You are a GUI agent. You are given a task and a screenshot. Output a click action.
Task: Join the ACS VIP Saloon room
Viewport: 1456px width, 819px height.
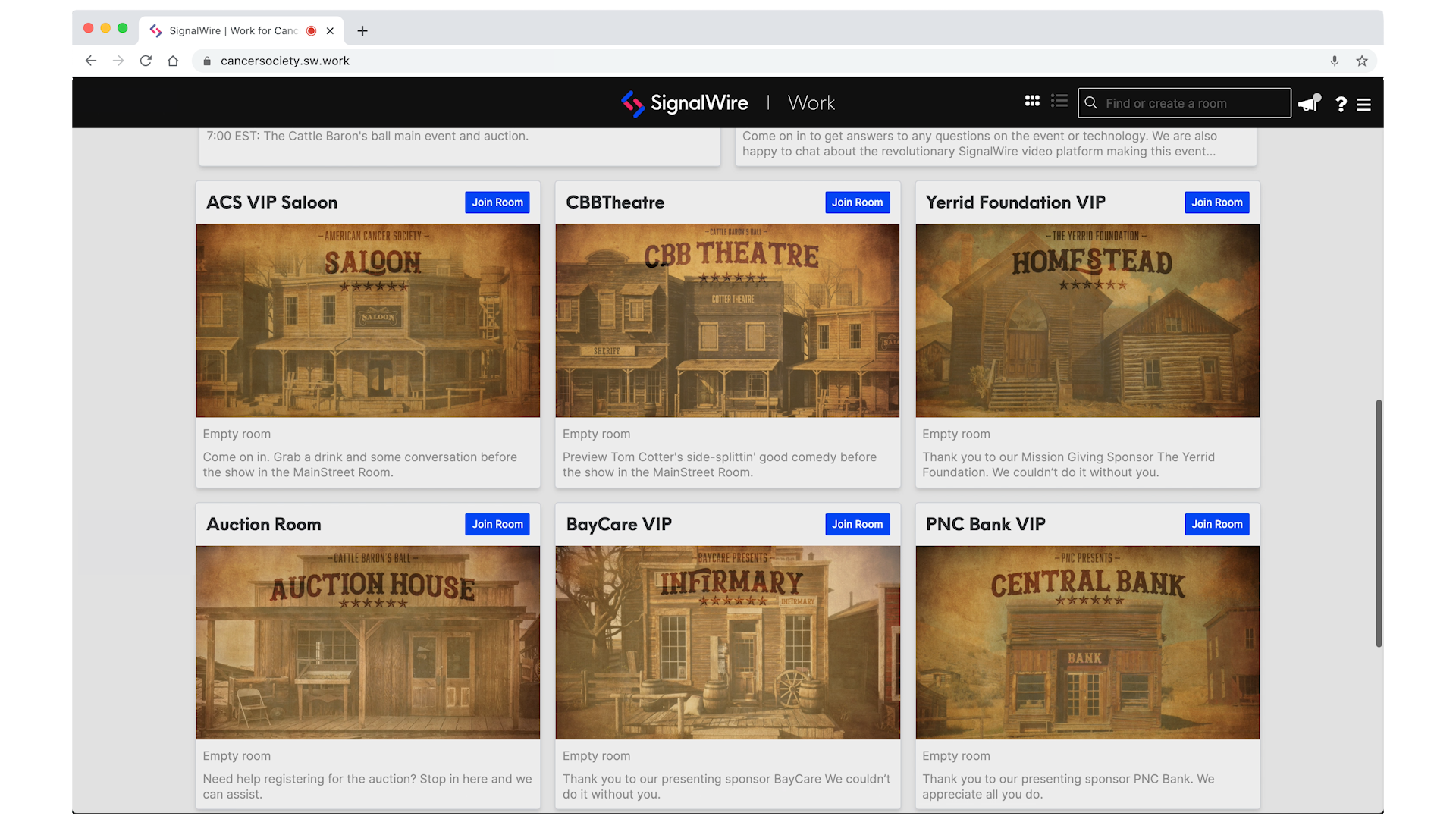(x=497, y=202)
